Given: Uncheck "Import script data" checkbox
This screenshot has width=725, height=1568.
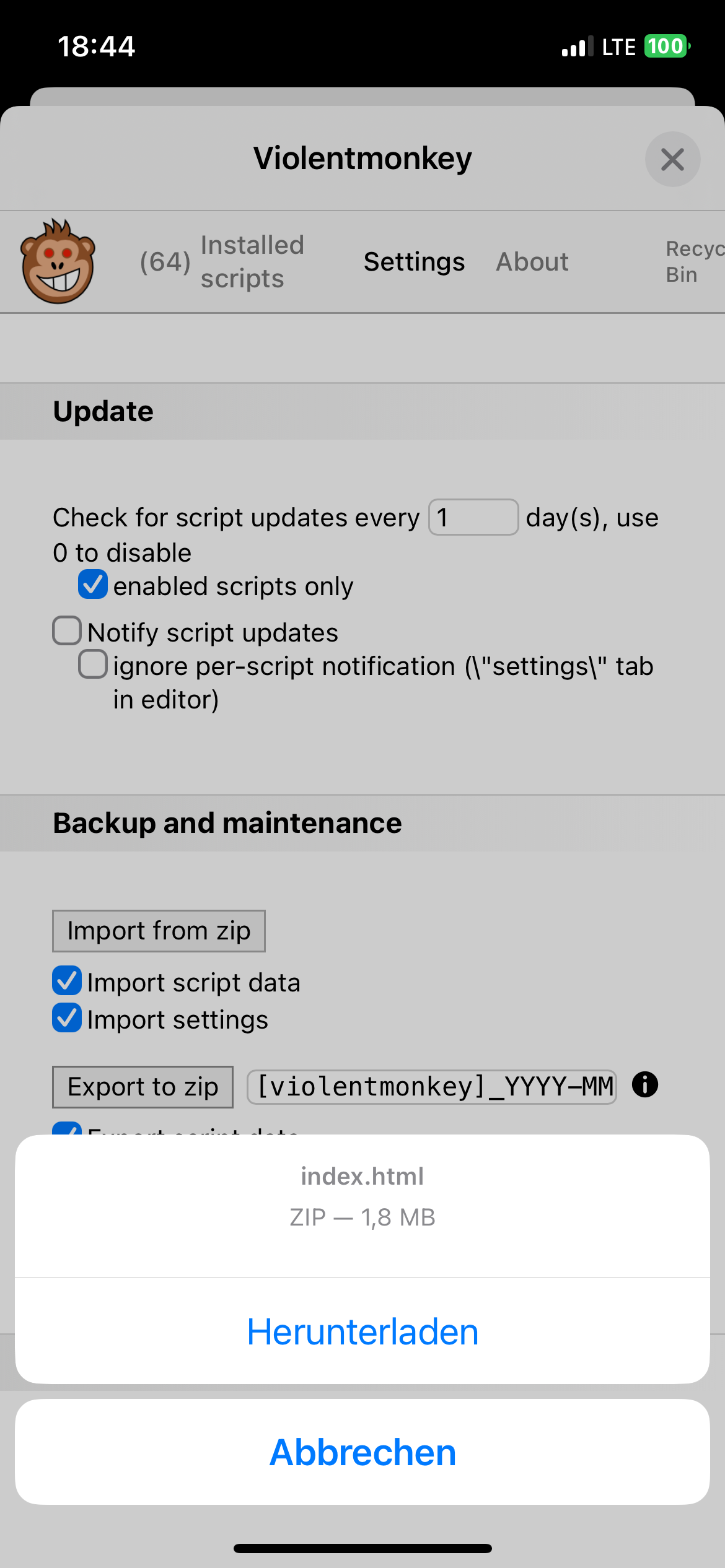Looking at the screenshot, I should (x=67, y=981).
